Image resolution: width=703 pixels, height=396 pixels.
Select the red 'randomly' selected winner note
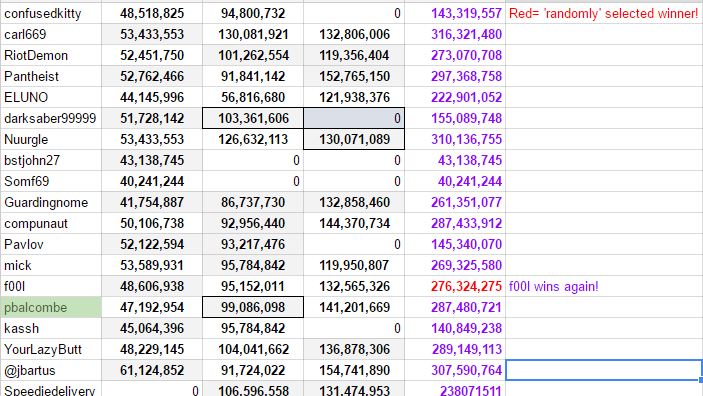click(x=604, y=13)
